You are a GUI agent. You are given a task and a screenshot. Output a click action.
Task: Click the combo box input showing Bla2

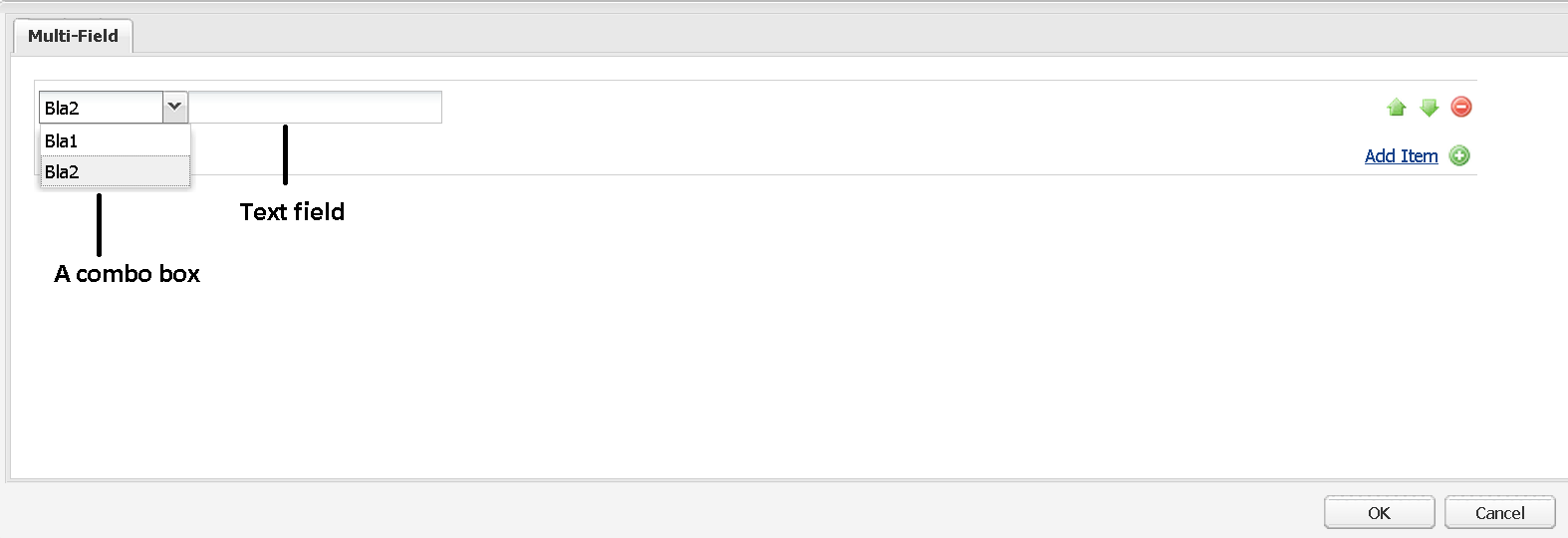tap(101, 108)
